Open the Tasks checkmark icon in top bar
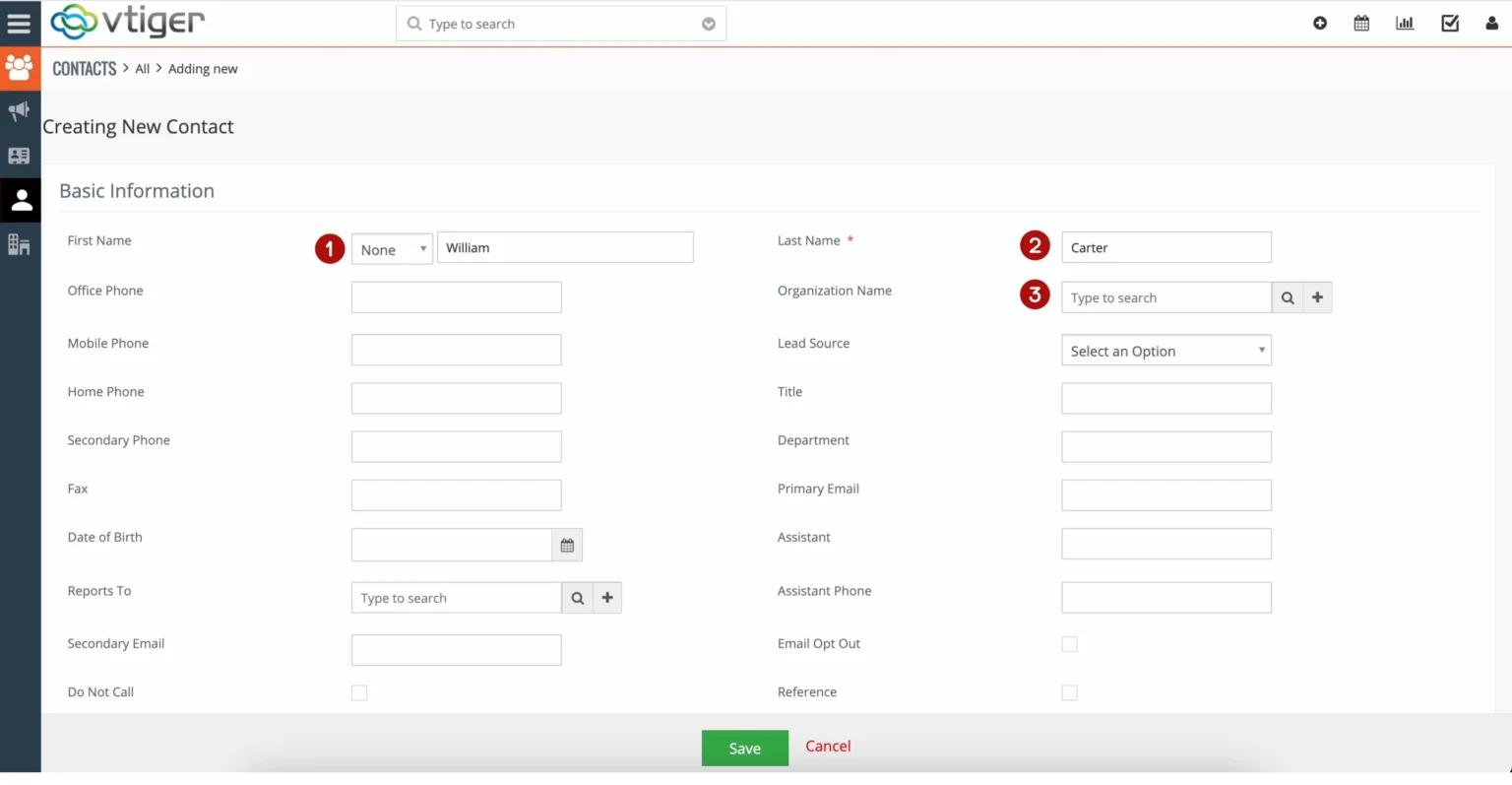Screen dimensions: 1512x785 tap(1449, 23)
